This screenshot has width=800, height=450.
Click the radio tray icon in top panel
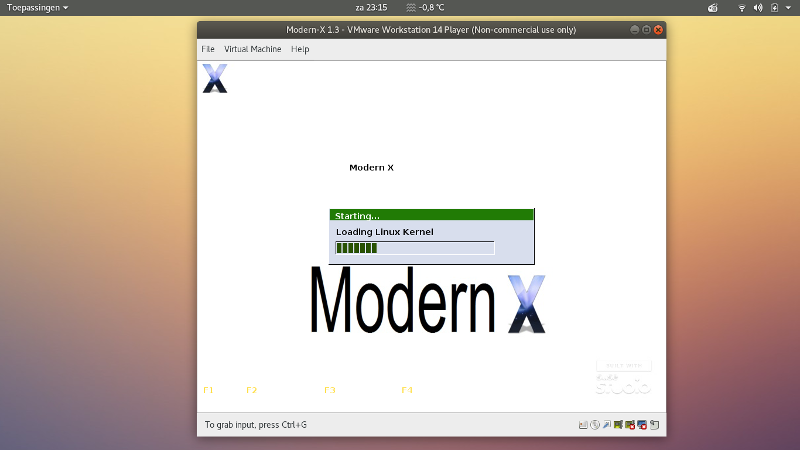coord(713,8)
